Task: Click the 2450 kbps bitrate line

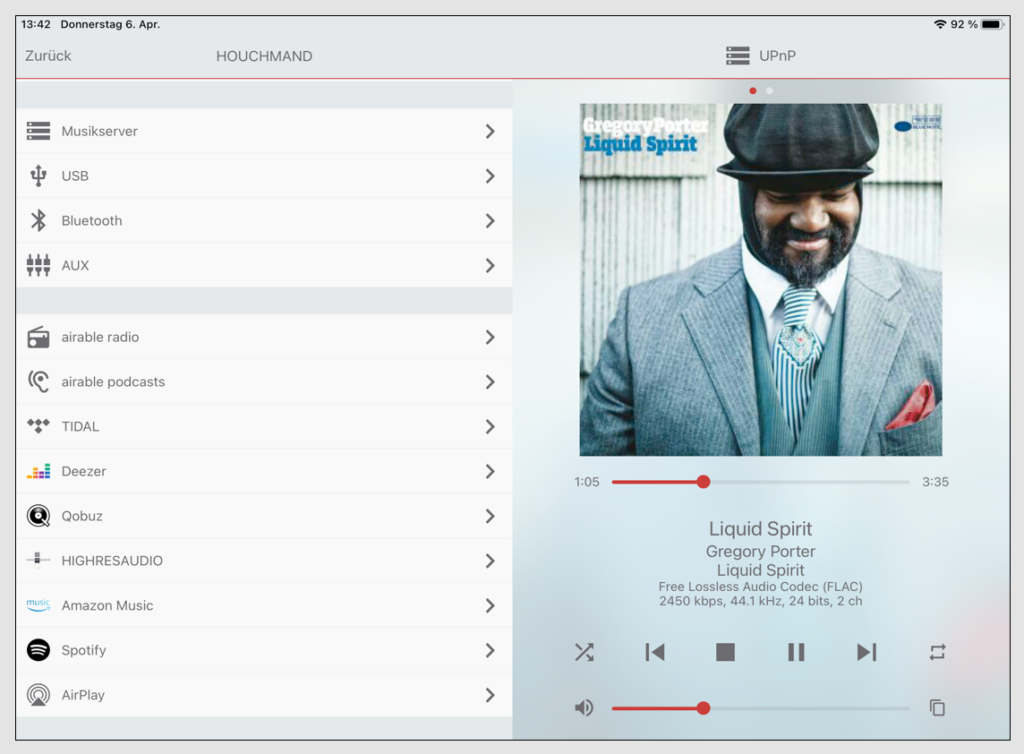Action: [760, 601]
